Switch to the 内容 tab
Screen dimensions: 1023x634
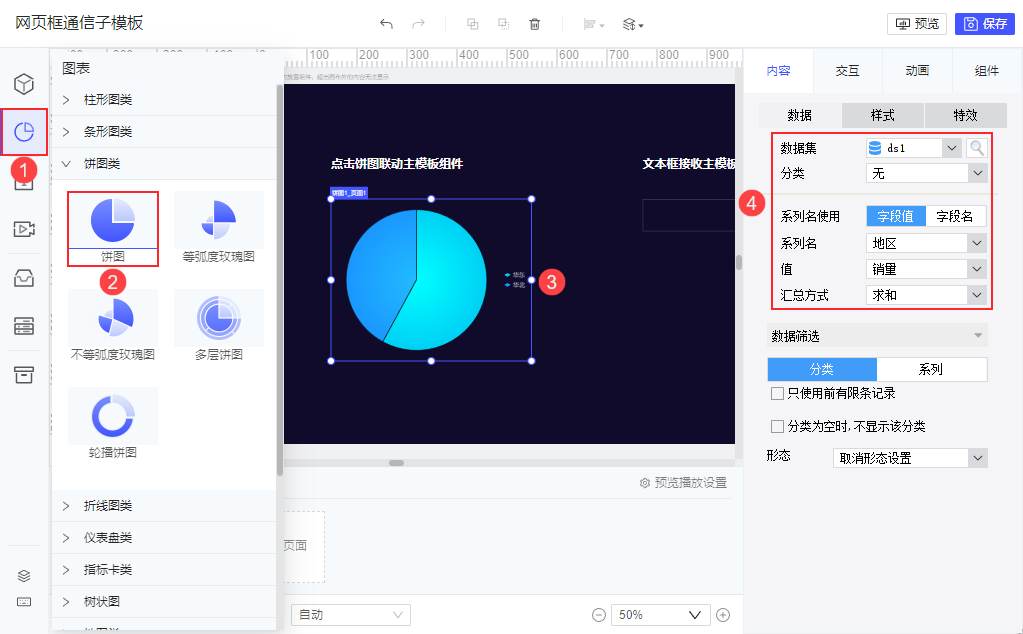pyautogui.click(x=778, y=70)
